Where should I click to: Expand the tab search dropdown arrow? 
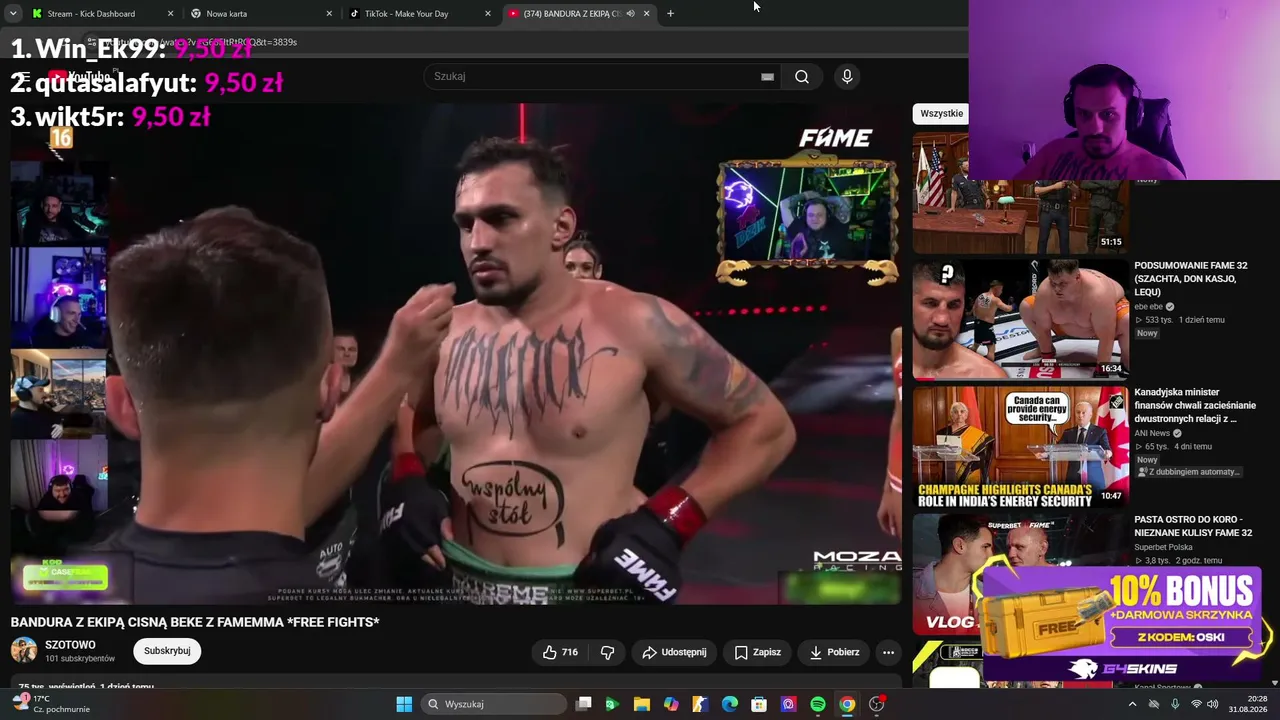(12, 14)
